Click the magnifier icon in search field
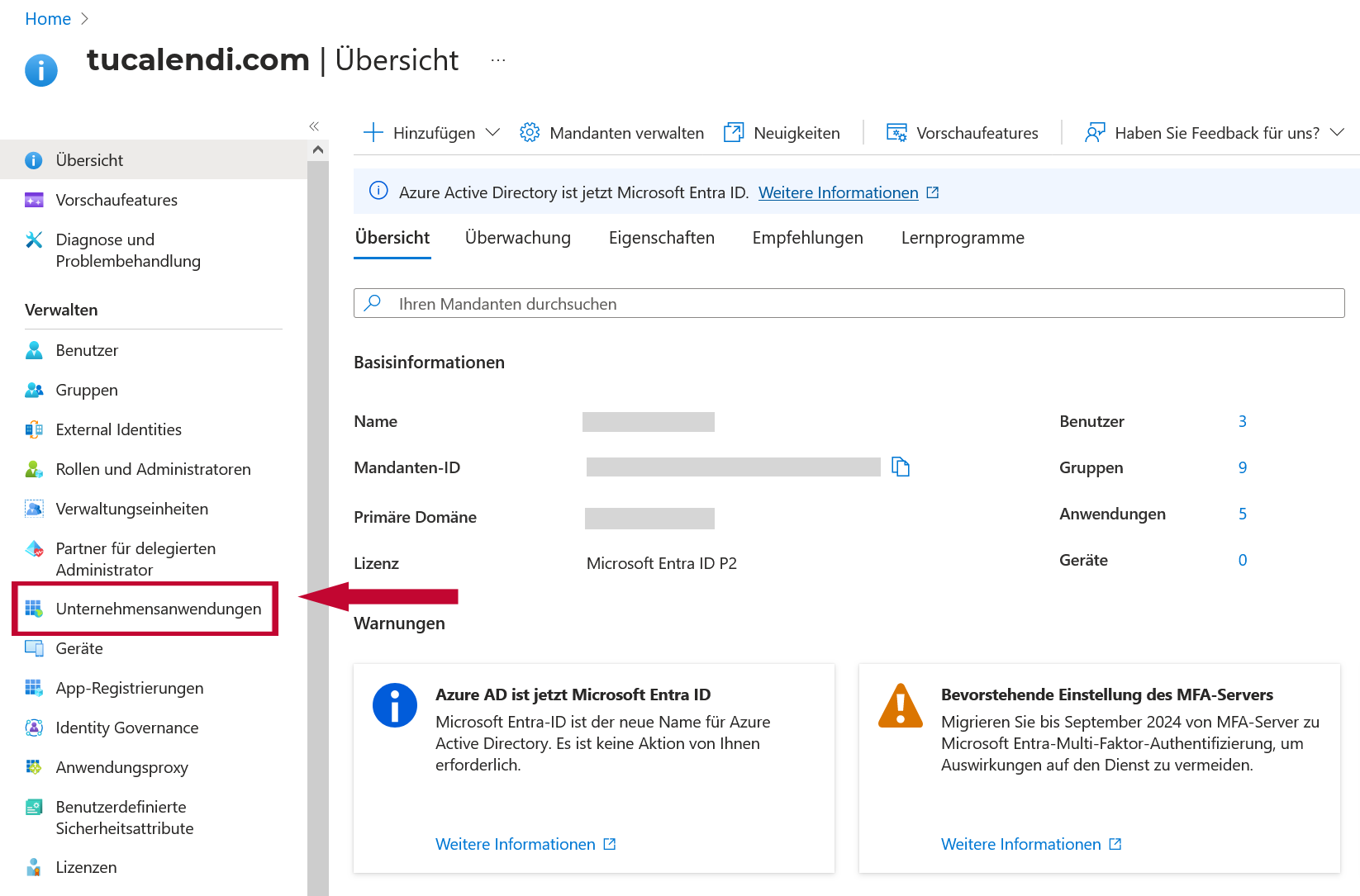1360x896 pixels. (373, 303)
